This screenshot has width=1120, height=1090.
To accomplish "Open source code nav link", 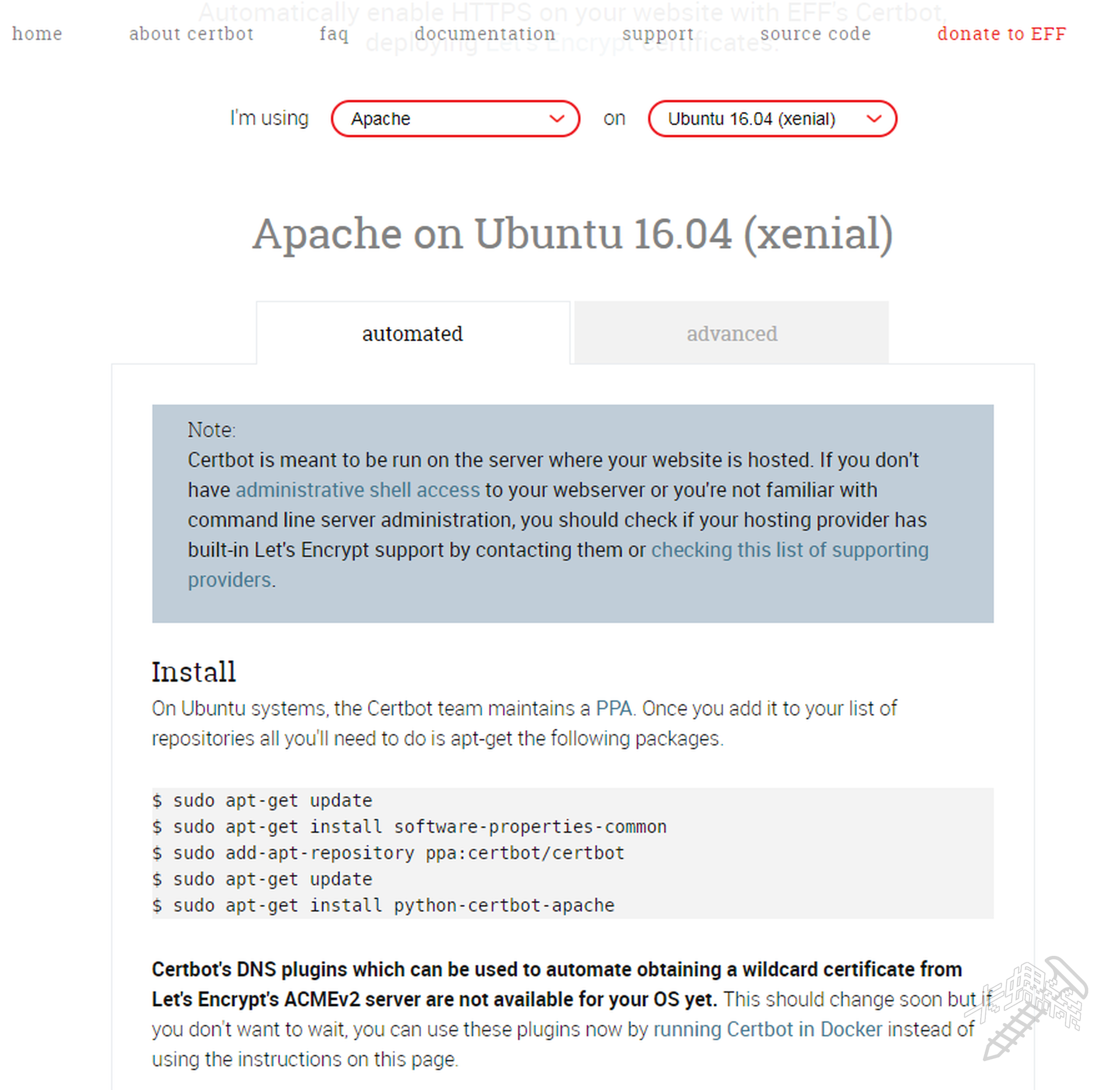I will 815,34.
